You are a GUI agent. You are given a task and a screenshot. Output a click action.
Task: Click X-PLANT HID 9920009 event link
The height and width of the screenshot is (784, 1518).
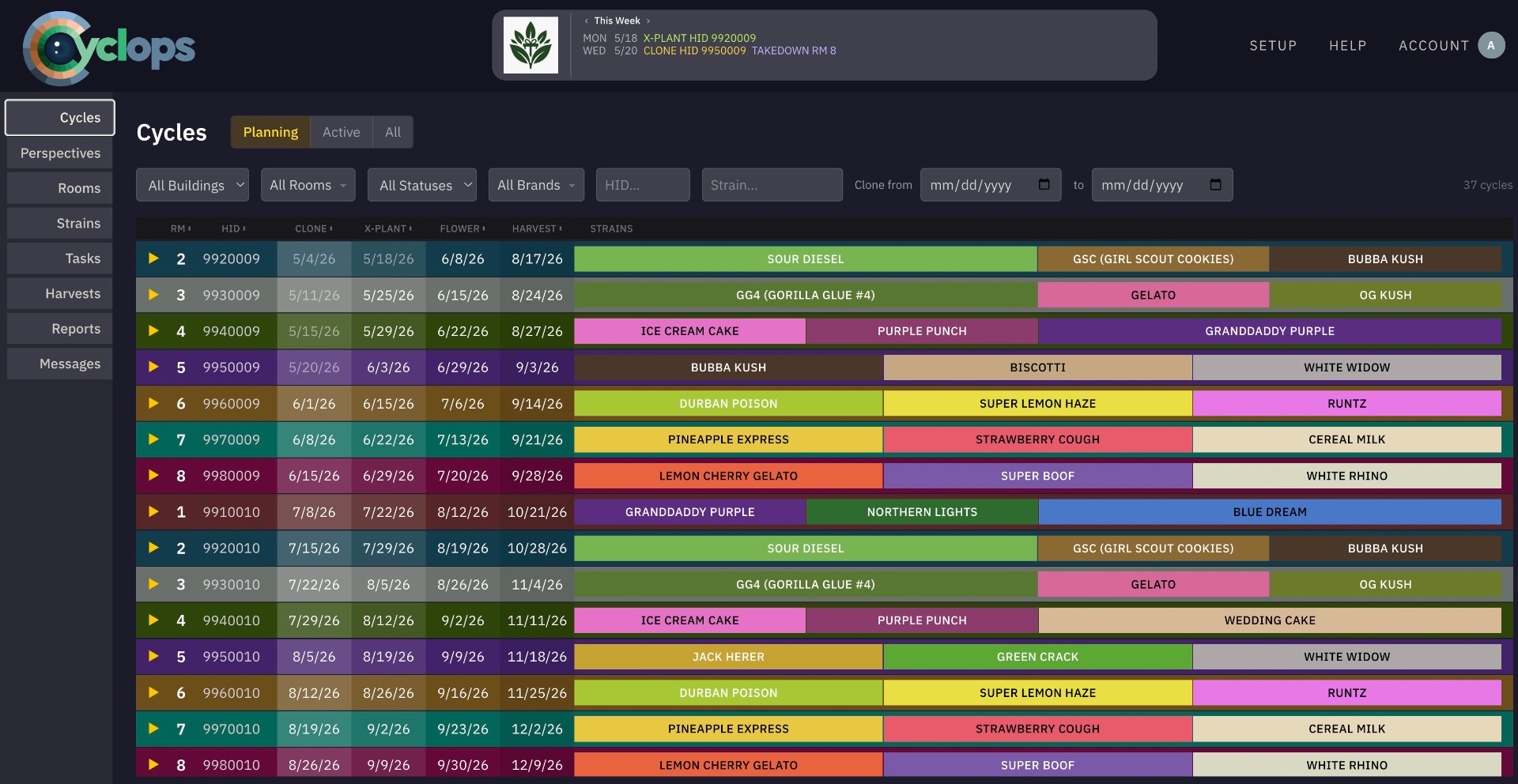pyautogui.click(x=700, y=38)
